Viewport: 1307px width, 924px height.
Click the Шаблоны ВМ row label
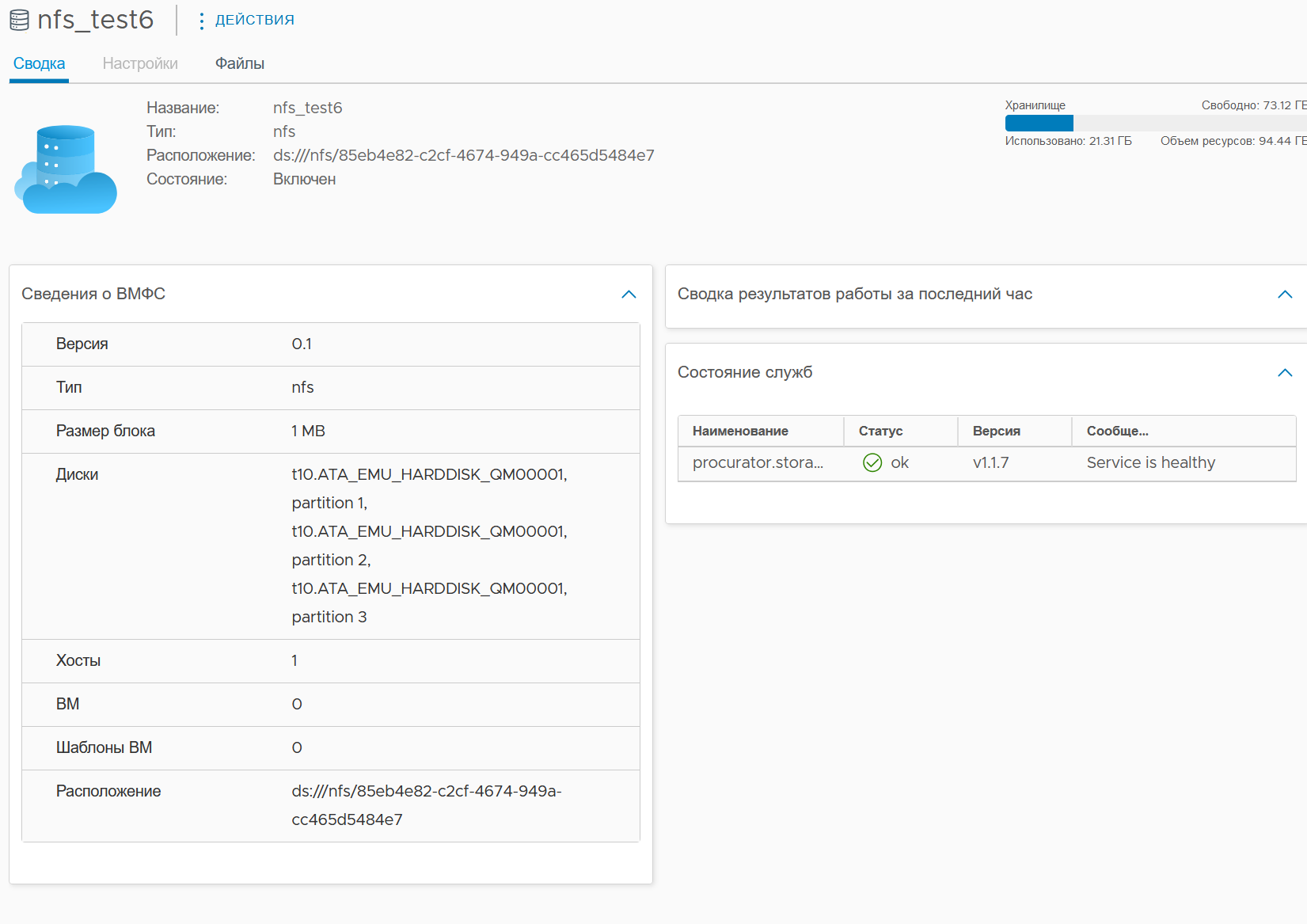pos(104,747)
